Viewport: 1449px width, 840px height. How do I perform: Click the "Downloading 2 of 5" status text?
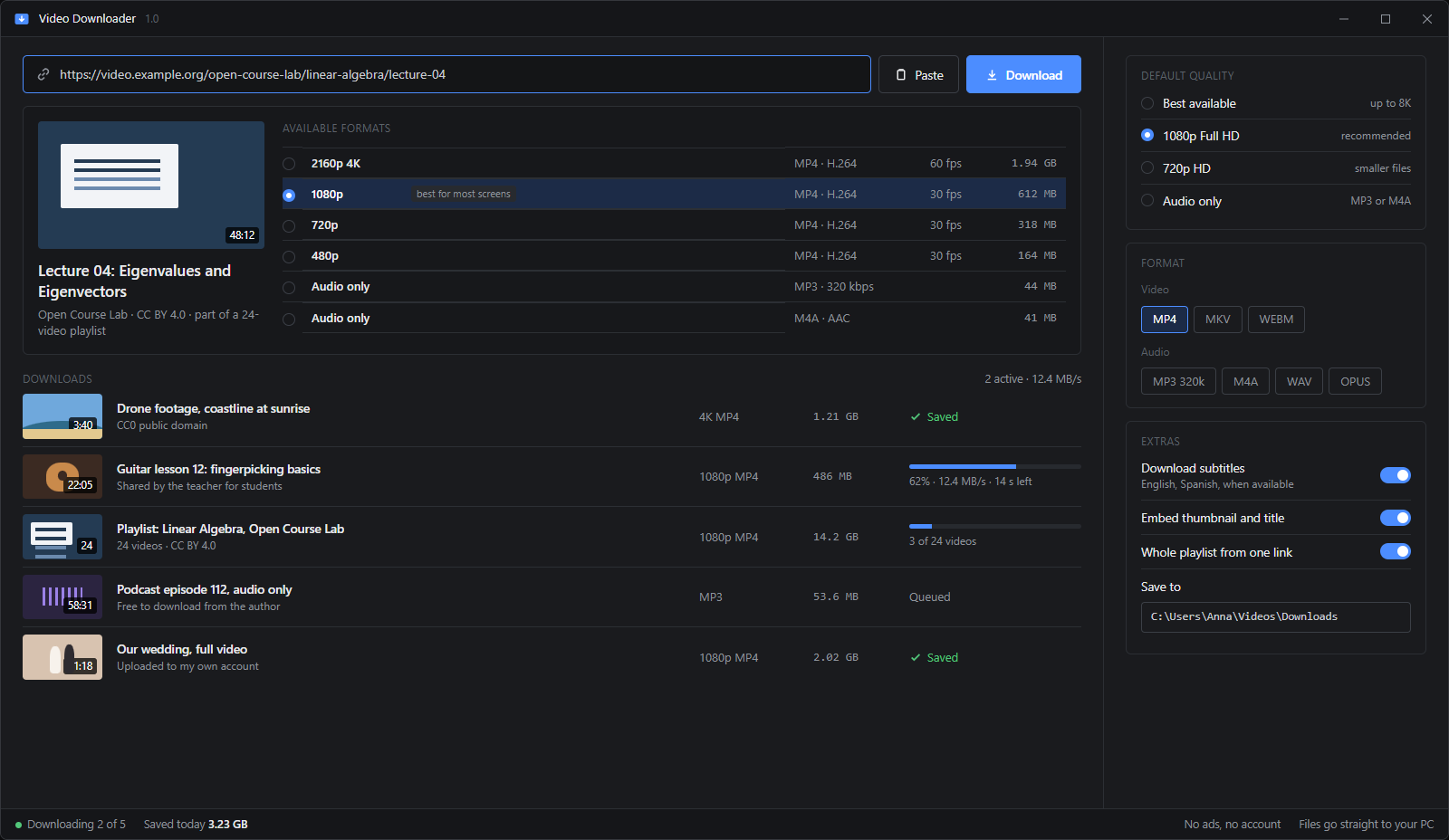[76, 825]
